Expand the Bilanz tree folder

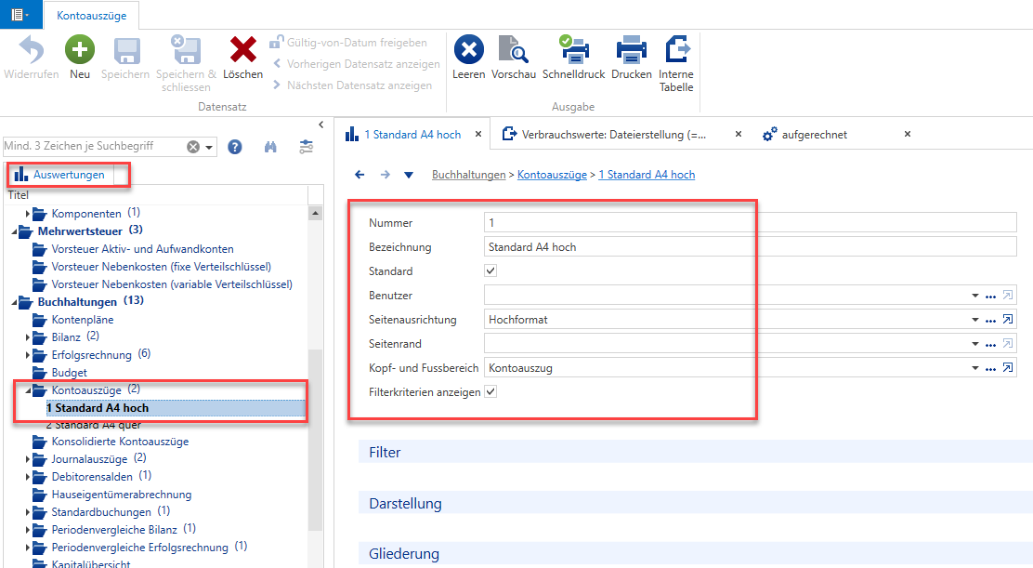pos(28,337)
